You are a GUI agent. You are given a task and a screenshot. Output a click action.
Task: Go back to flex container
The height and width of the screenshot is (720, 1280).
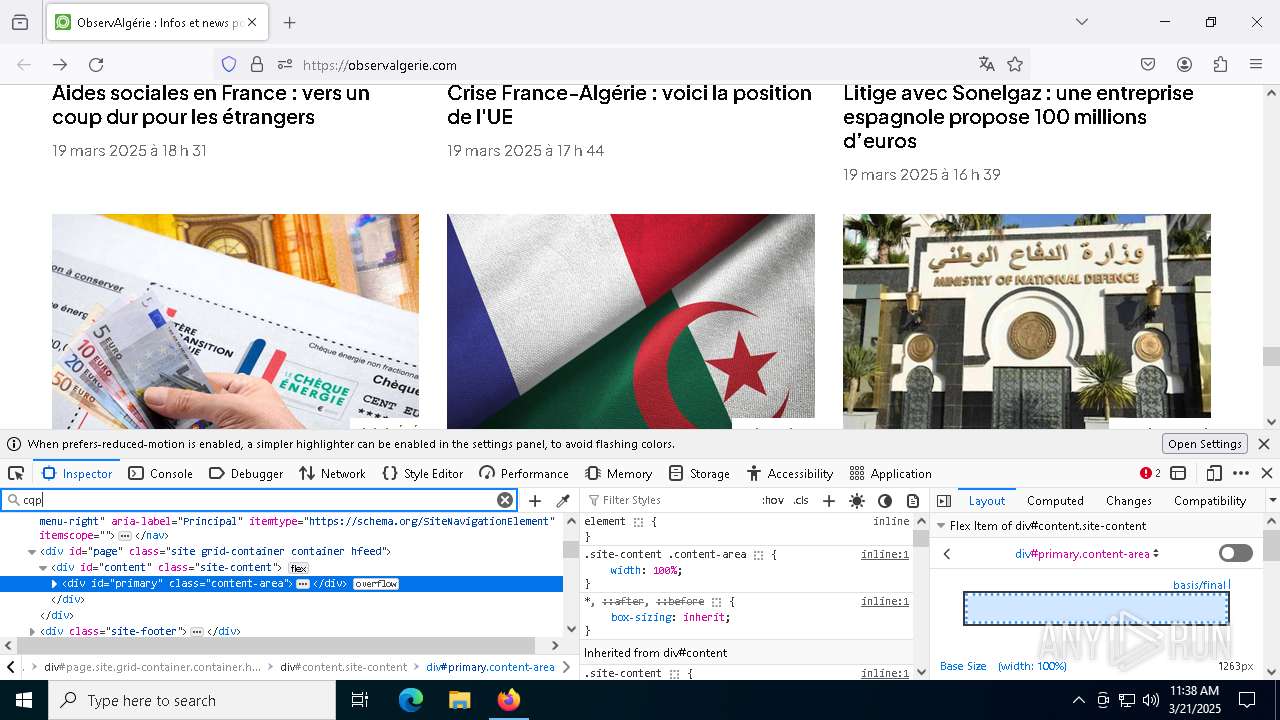pos(947,554)
